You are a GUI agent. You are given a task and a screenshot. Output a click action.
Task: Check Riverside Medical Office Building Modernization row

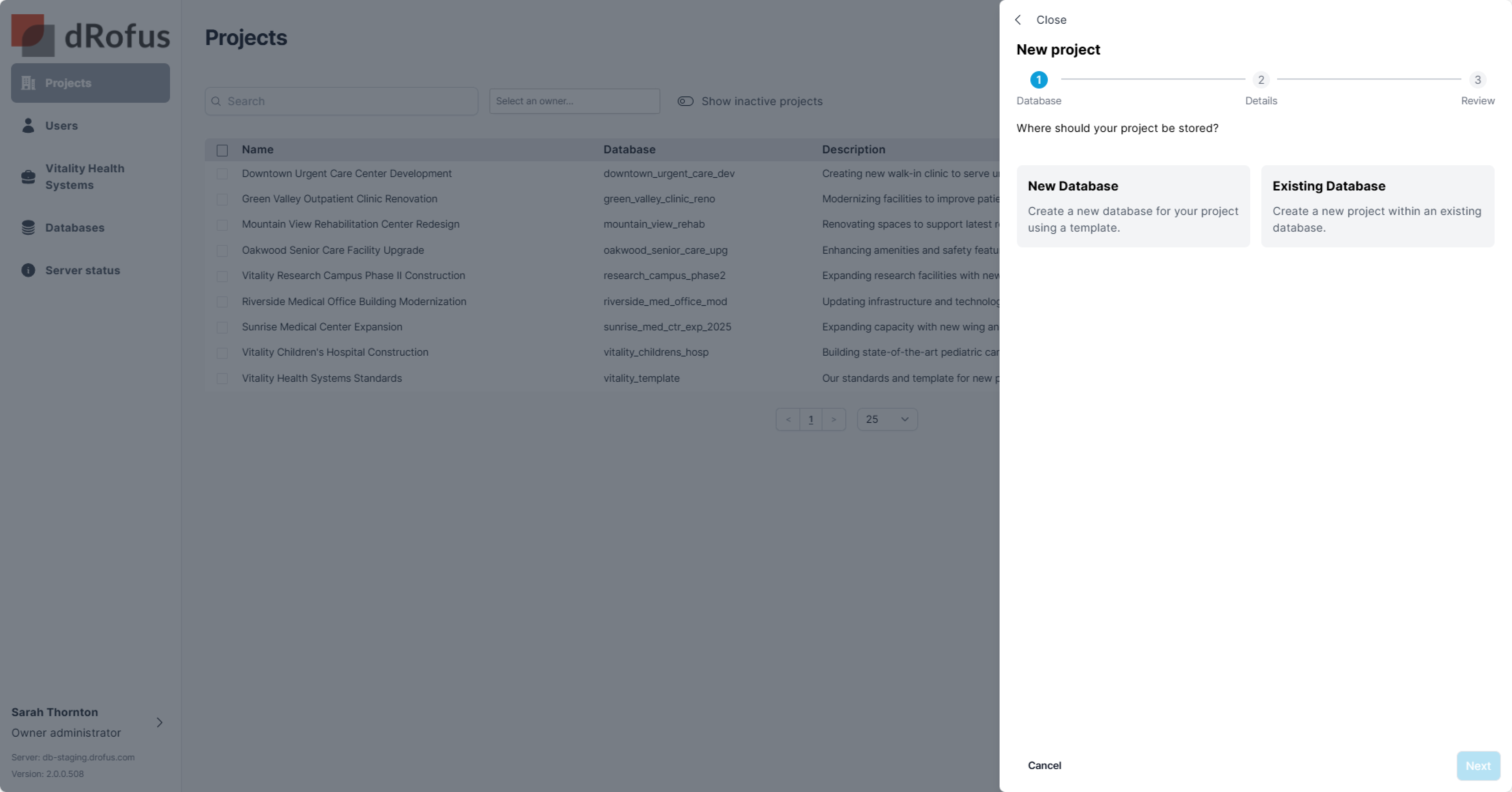[x=222, y=302]
